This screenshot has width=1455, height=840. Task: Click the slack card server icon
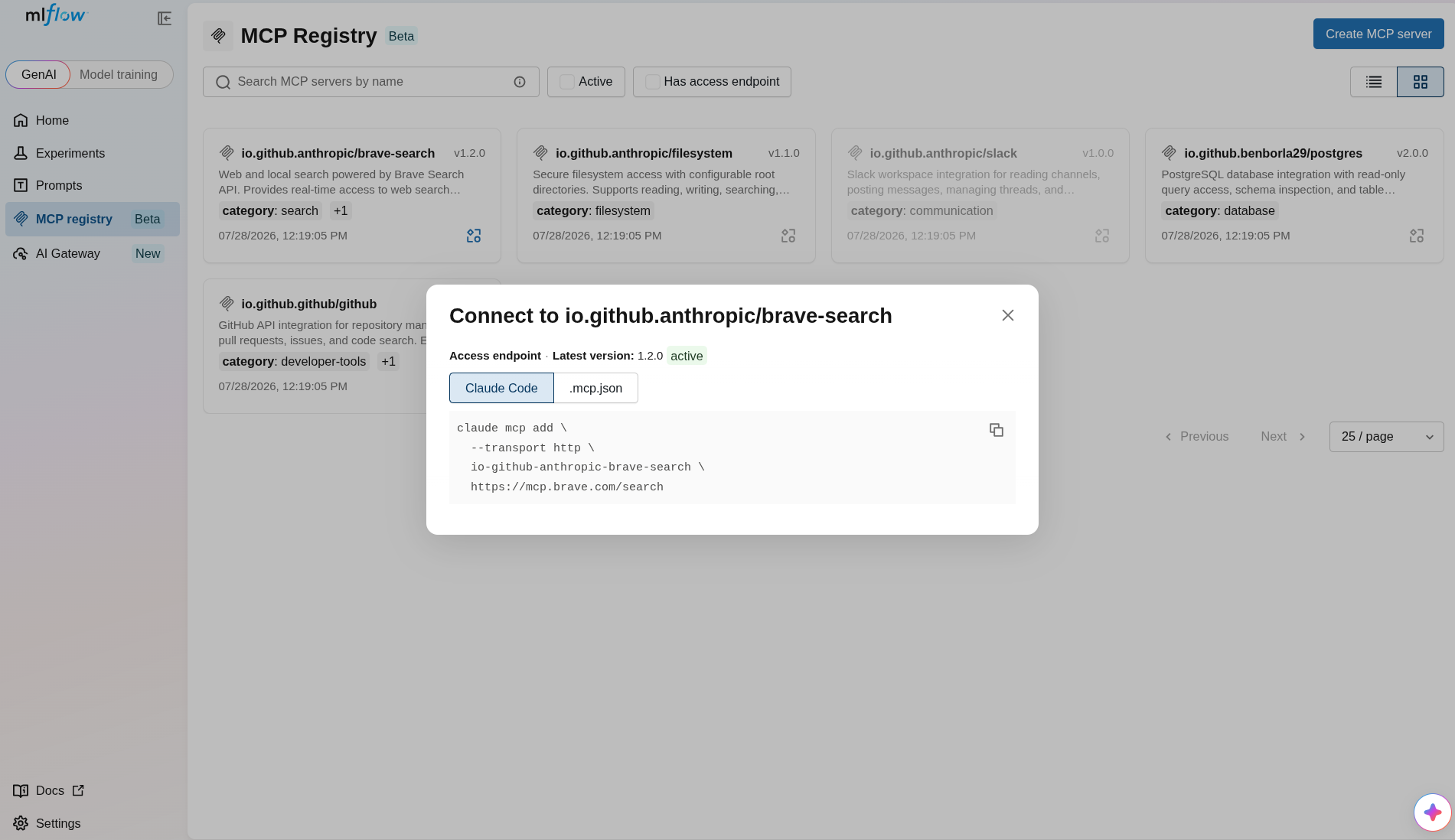click(x=855, y=152)
